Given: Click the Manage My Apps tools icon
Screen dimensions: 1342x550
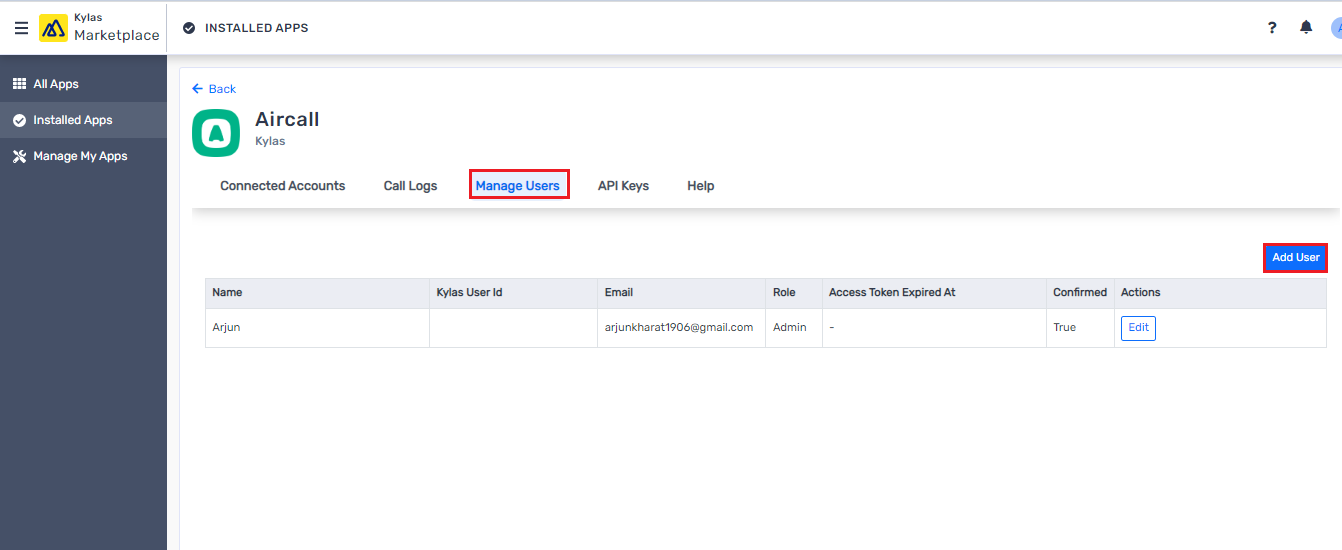Looking at the screenshot, I should pos(19,156).
